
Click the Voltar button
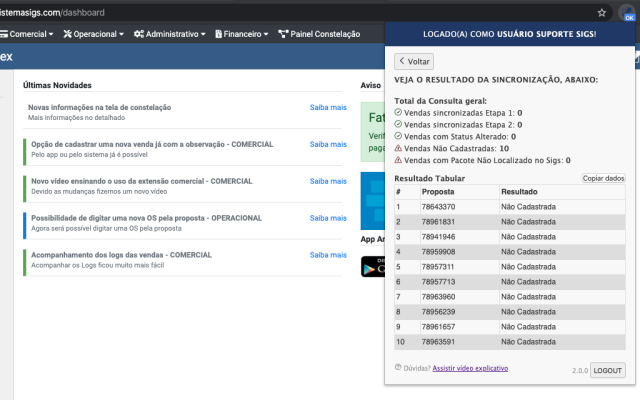[x=414, y=61]
